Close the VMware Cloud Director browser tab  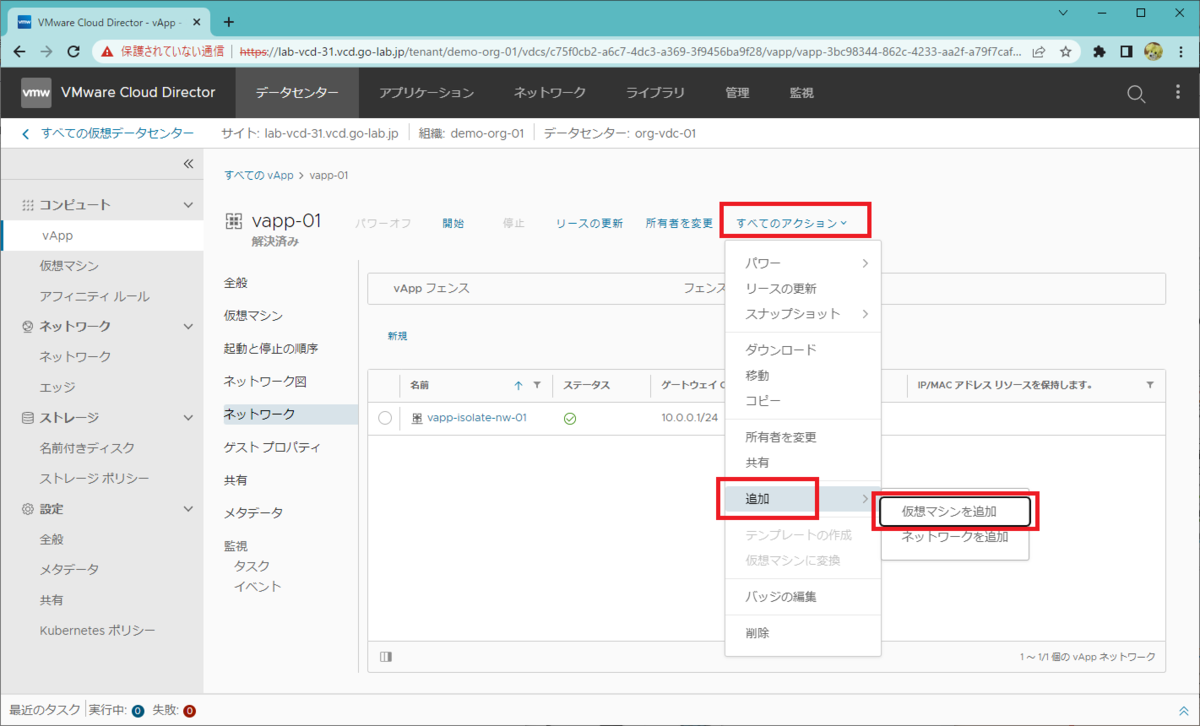tap(196, 21)
